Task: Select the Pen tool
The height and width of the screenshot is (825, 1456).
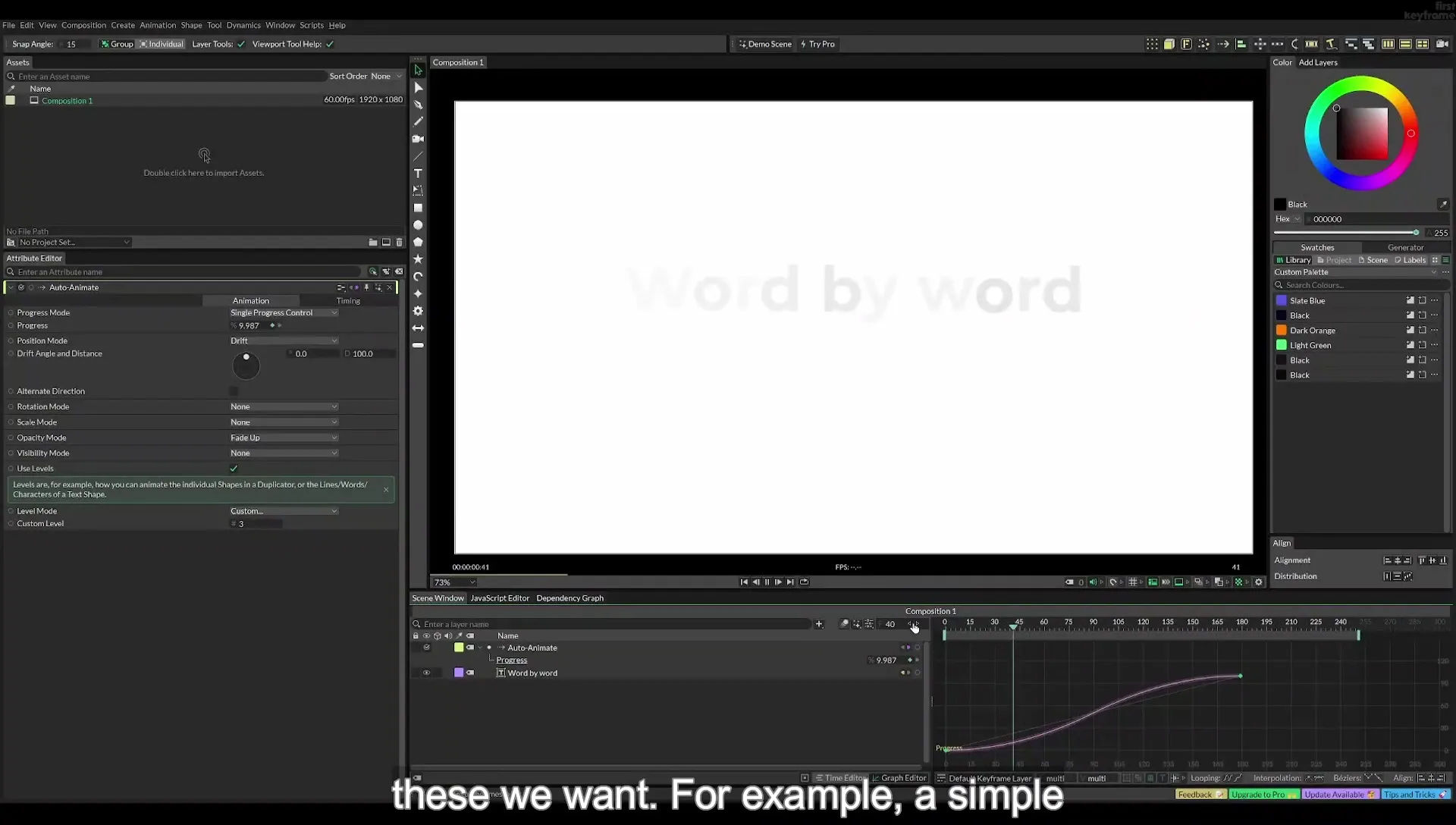Action: click(418, 105)
